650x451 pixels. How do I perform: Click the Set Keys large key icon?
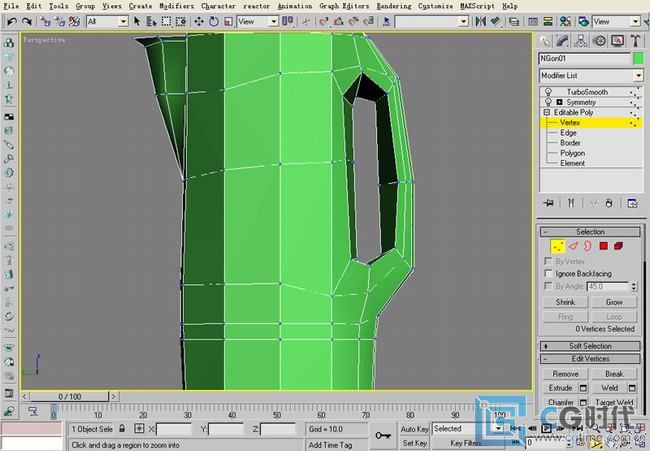click(x=383, y=435)
